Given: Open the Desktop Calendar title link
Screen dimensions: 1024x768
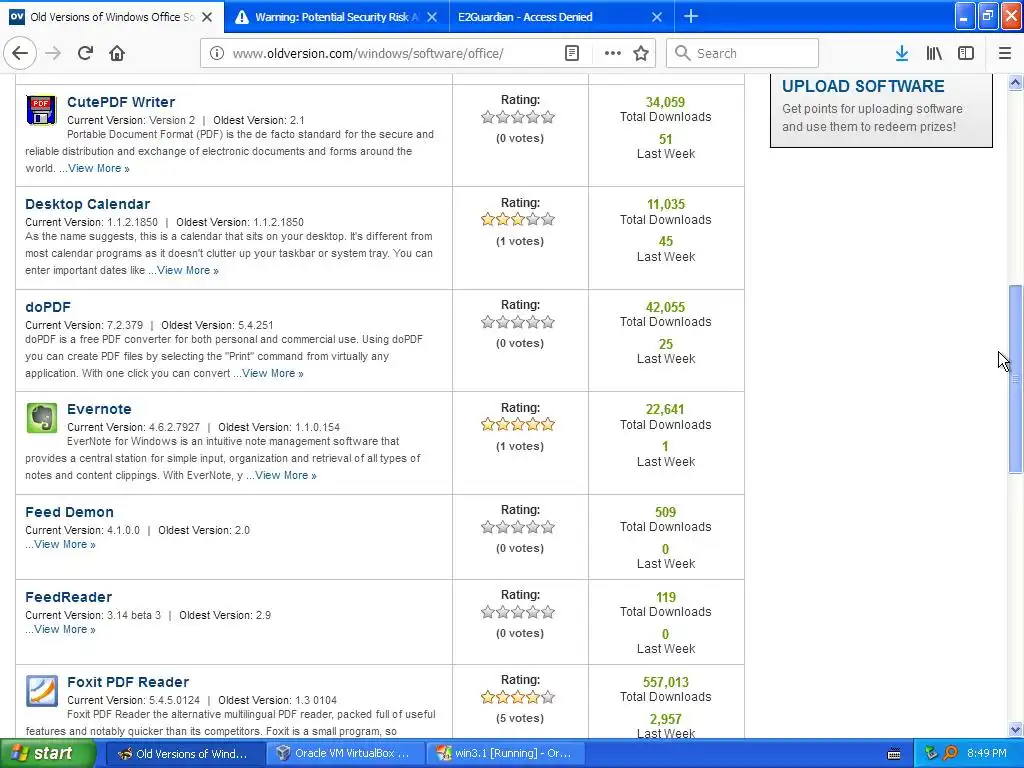Looking at the screenshot, I should click(88, 204).
